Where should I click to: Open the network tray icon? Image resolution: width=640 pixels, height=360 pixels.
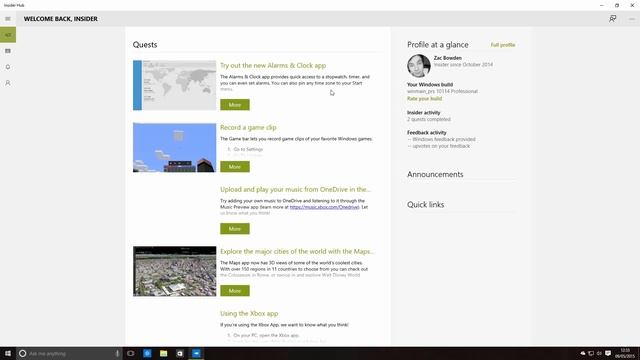click(x=591, y=353)
